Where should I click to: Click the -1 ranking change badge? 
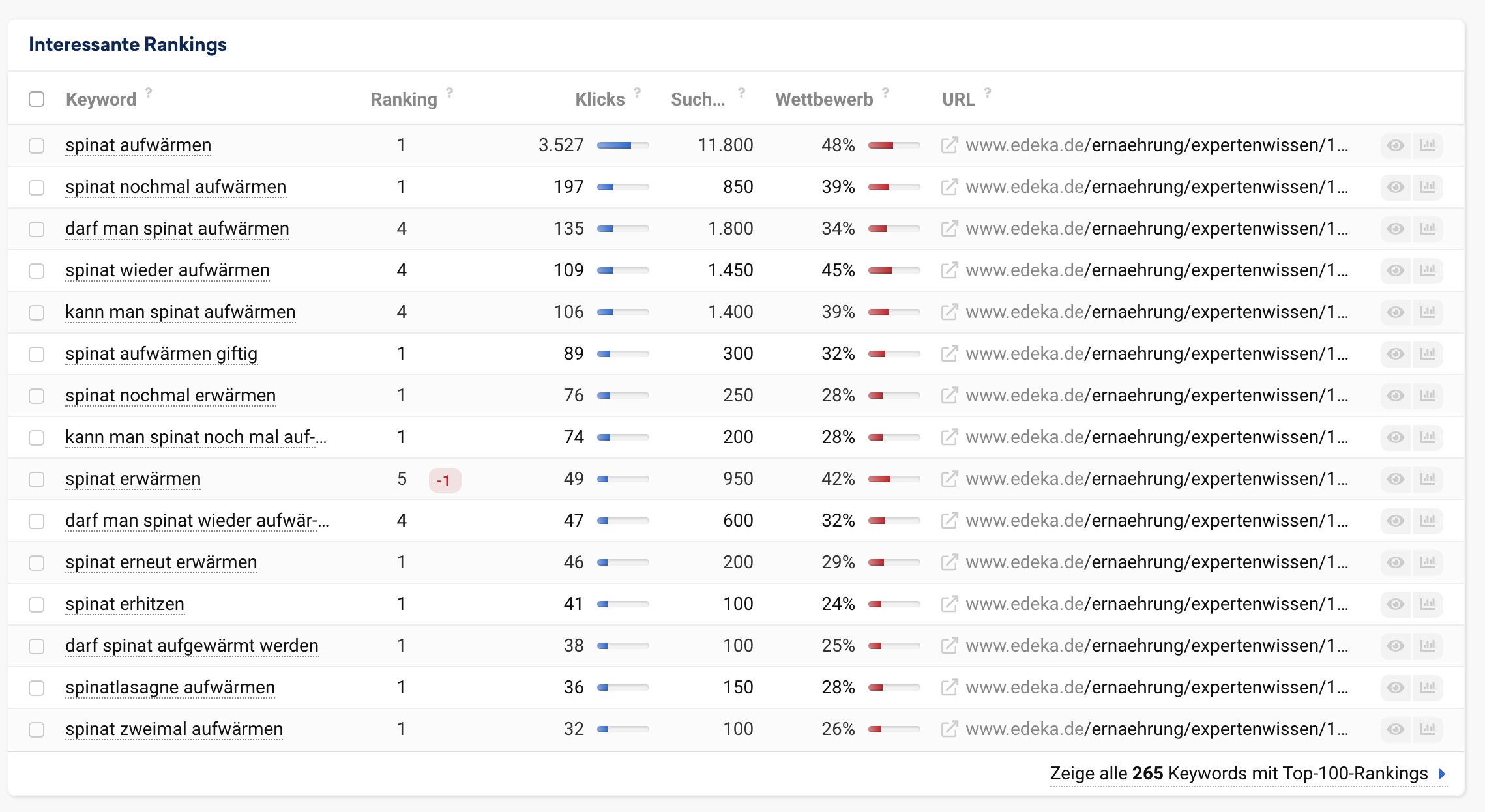coord(445,480)
